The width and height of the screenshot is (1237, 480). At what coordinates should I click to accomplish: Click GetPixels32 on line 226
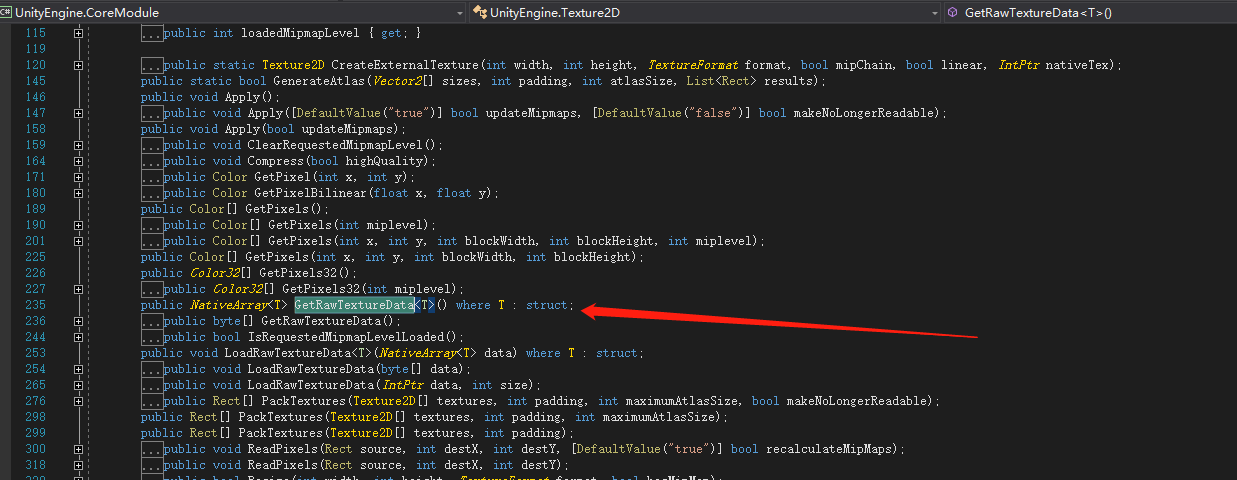tap(300, 273)
